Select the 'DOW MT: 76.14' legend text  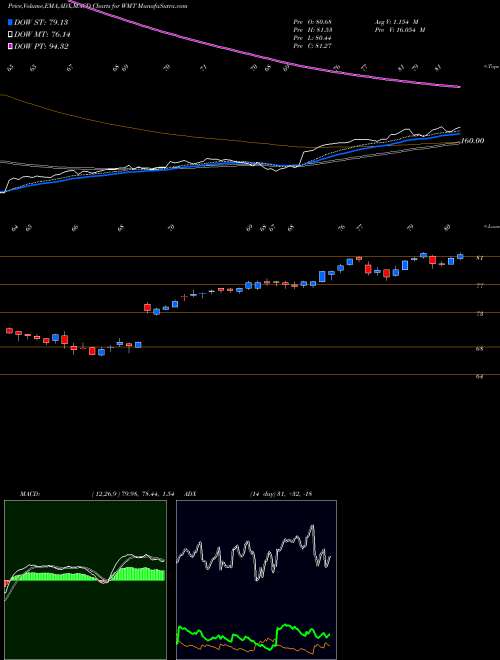[x=42, y=35]
